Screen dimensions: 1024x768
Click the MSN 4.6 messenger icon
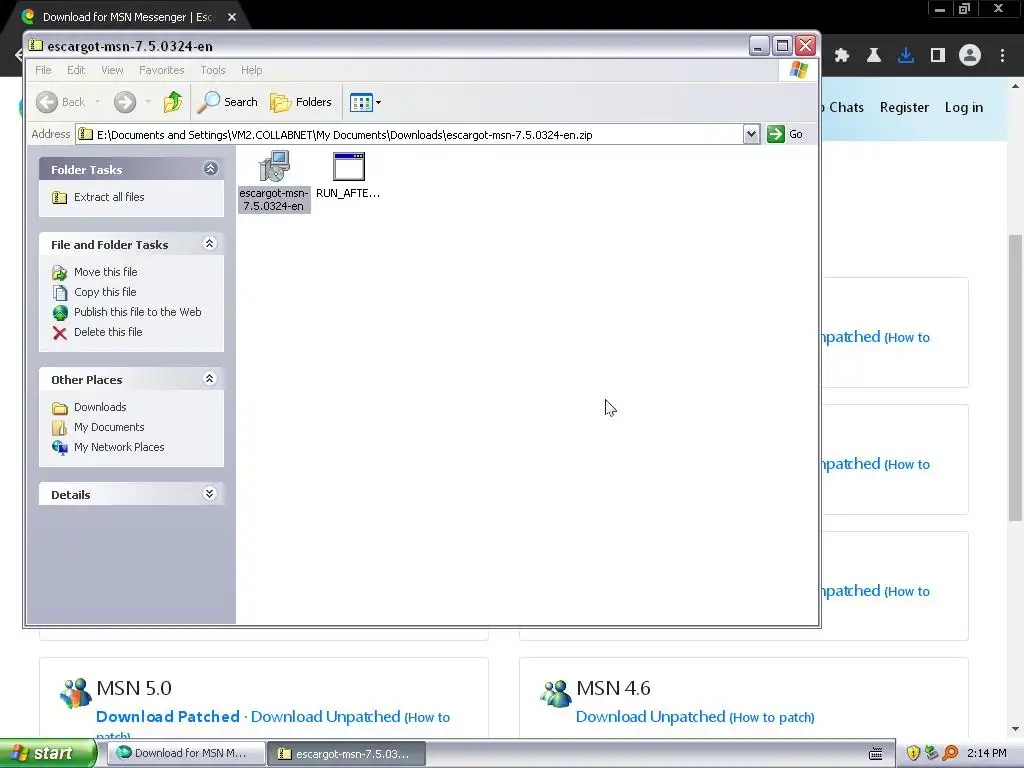(x=556, y=694)
